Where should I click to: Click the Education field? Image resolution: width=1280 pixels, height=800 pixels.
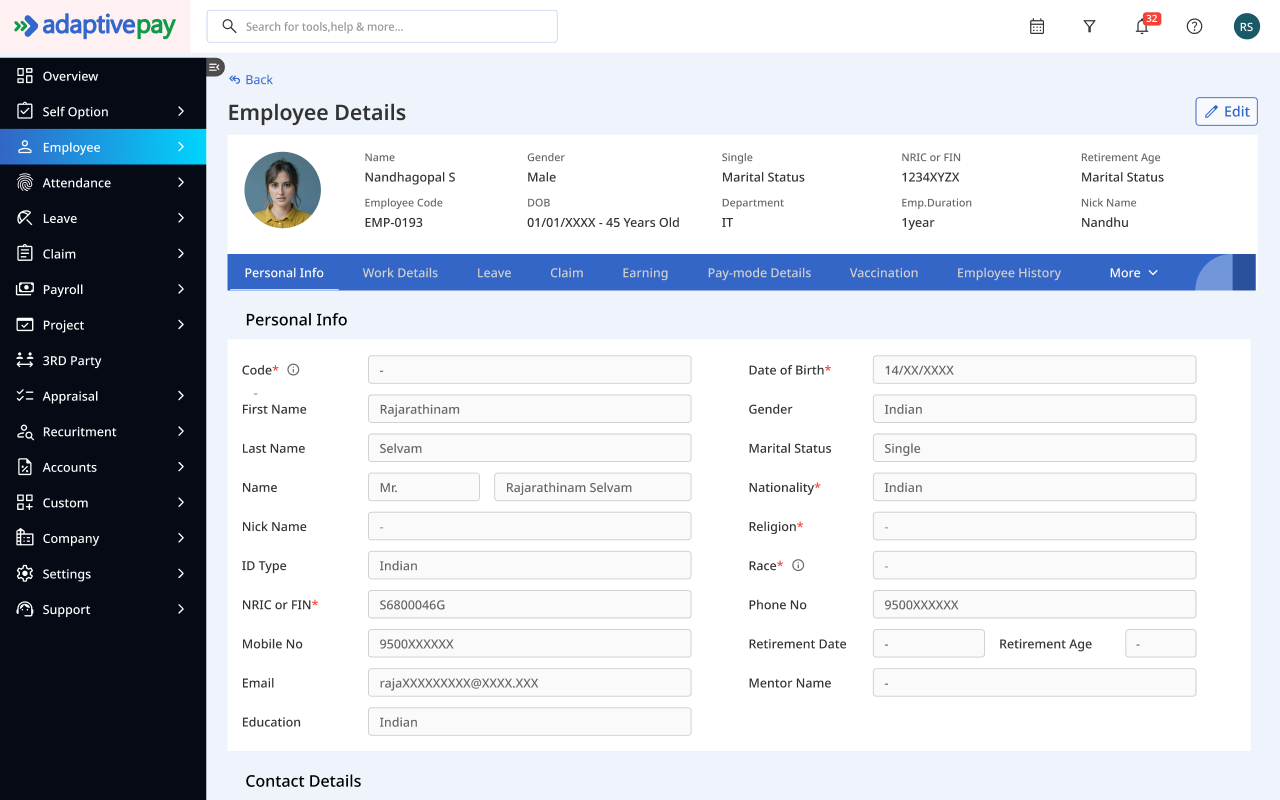click(530, 722)
